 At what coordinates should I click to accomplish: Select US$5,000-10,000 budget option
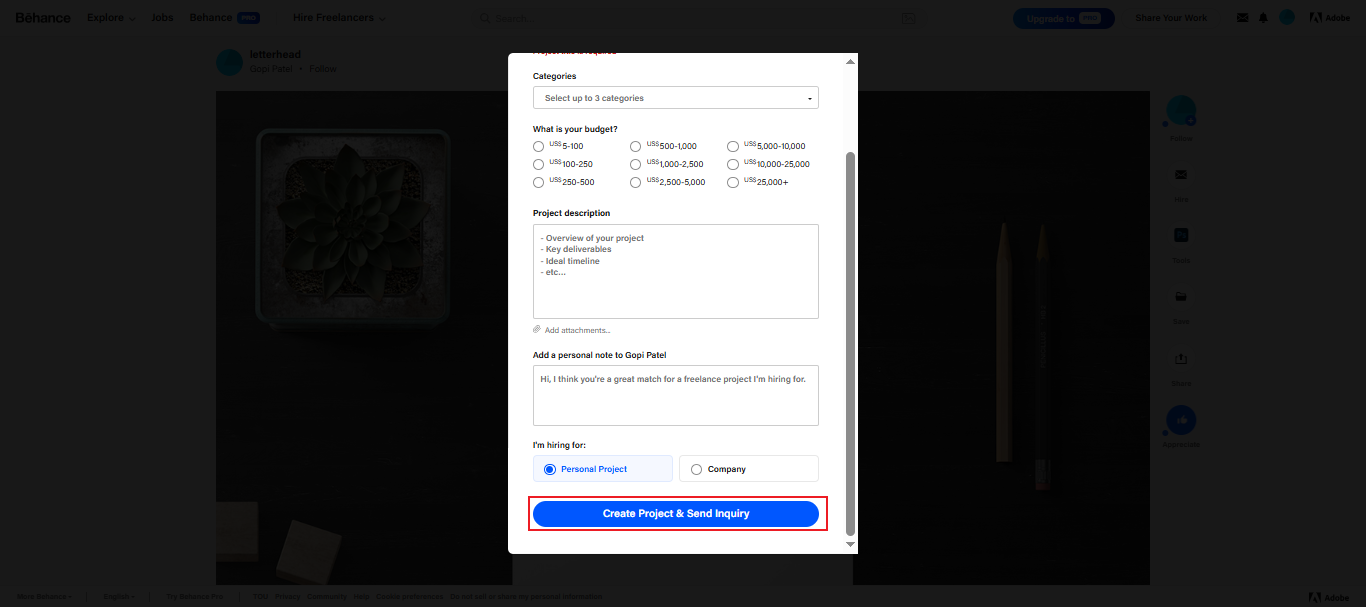tap(733, 147)
